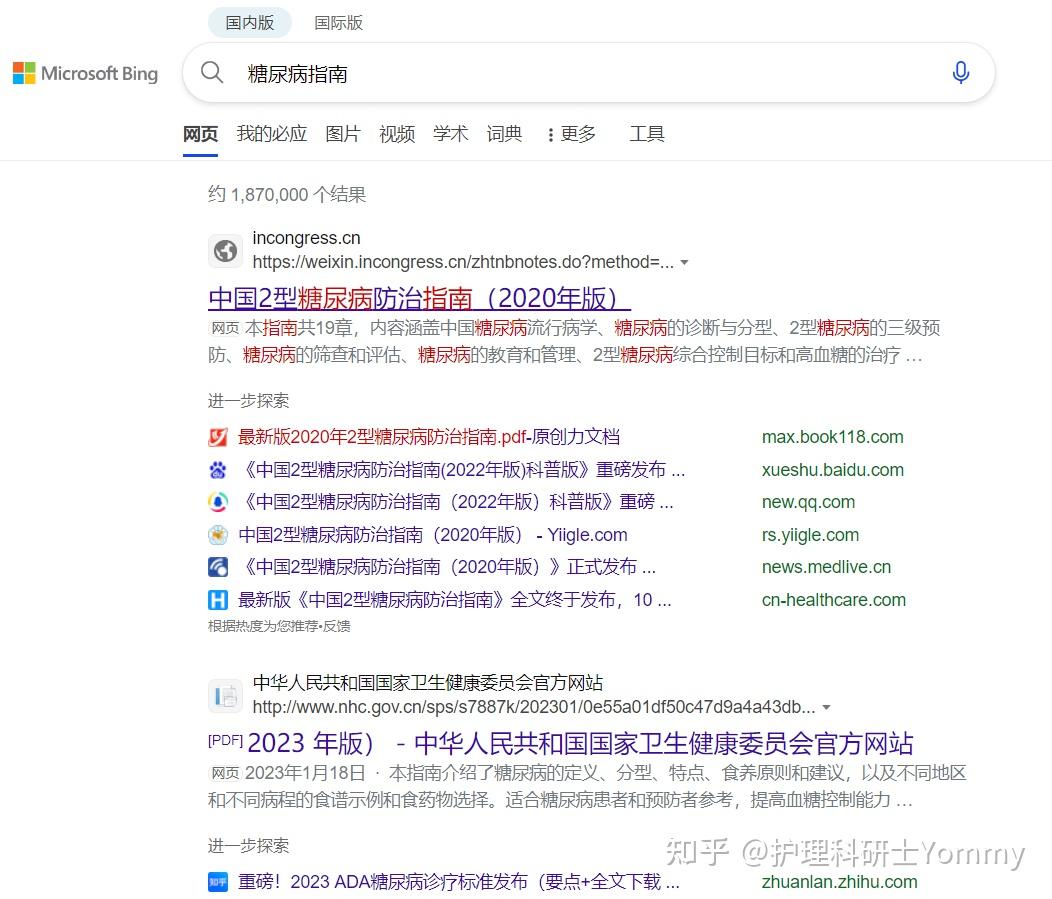Open the three-dot 更多 menu

pyautogui.click(x=571, y=134)
